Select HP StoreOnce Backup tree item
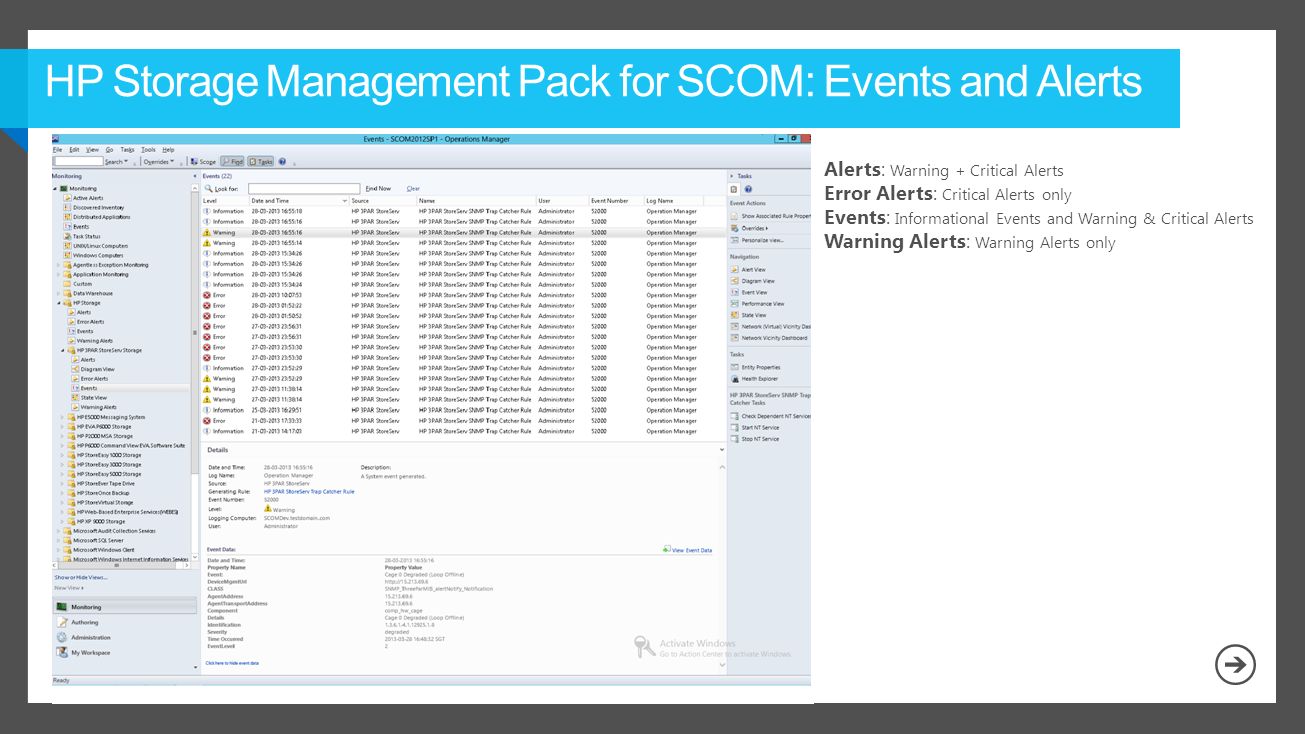1305x734 pixels. tap(102, 493)
